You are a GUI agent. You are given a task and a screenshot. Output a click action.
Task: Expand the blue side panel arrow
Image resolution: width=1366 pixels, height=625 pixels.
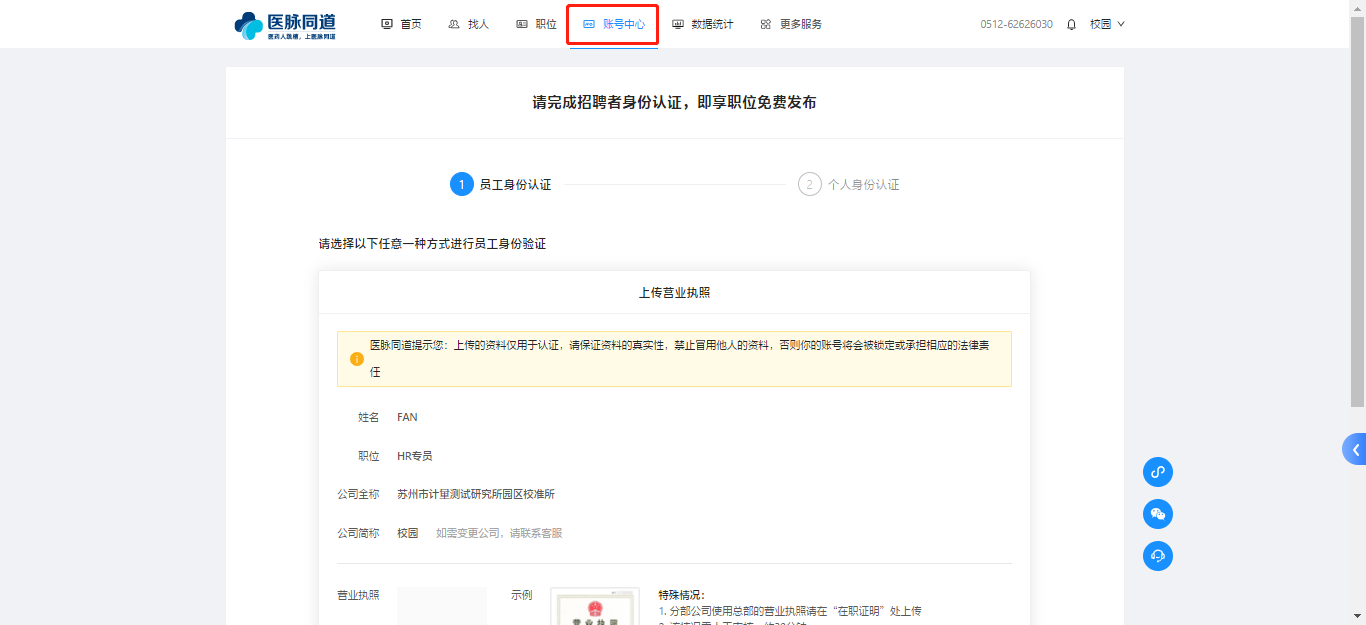[1355, 450]
